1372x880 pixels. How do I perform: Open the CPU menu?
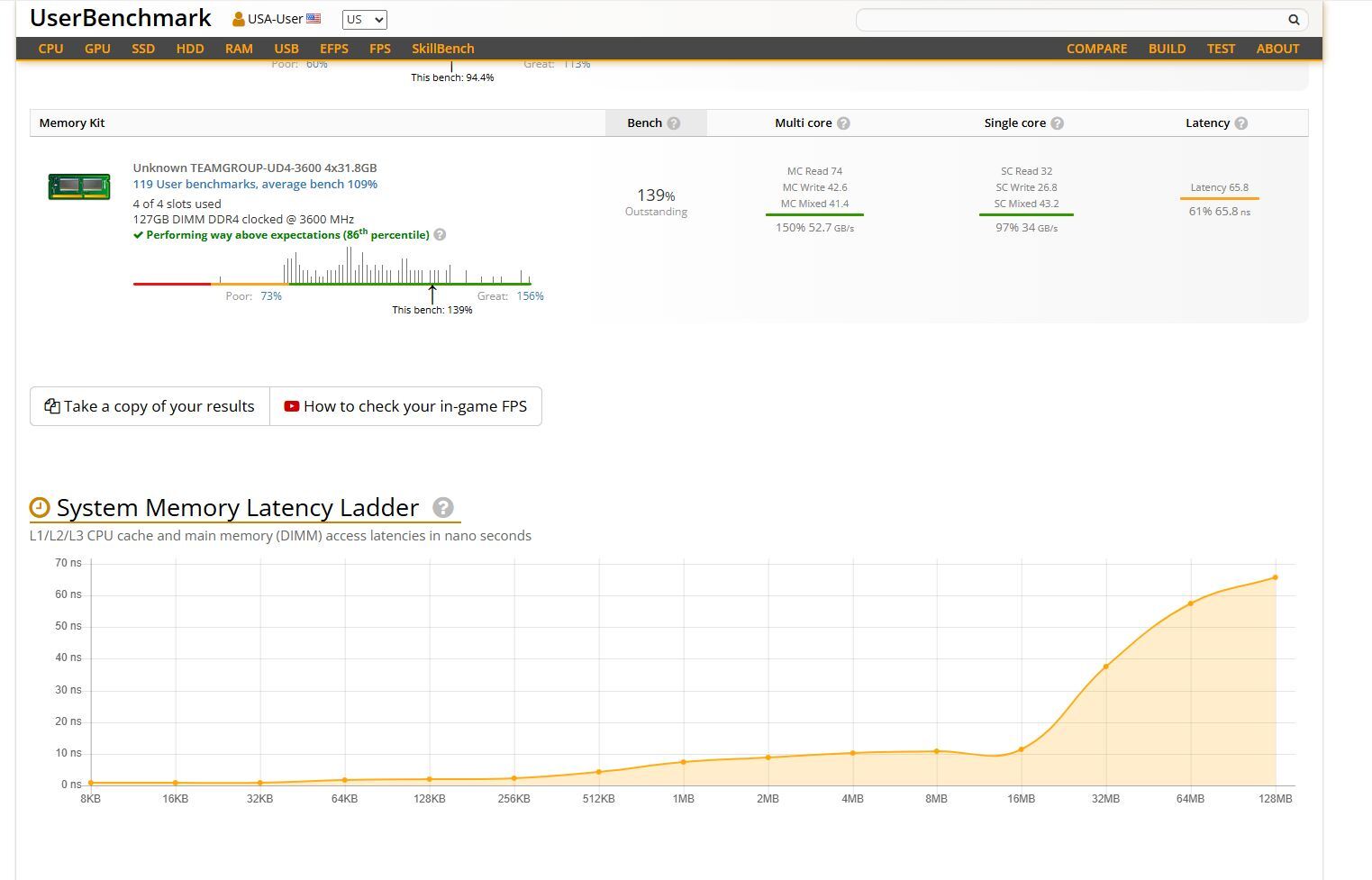tap(50, 49)
